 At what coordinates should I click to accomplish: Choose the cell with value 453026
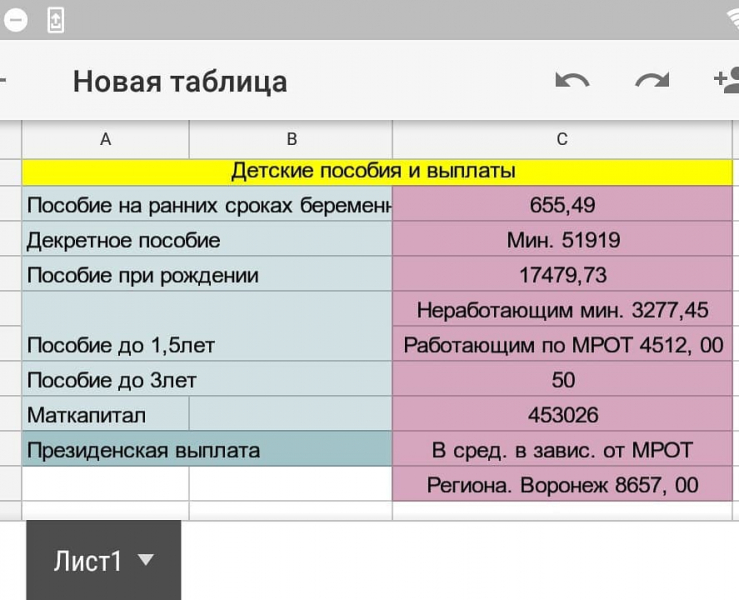562,414
